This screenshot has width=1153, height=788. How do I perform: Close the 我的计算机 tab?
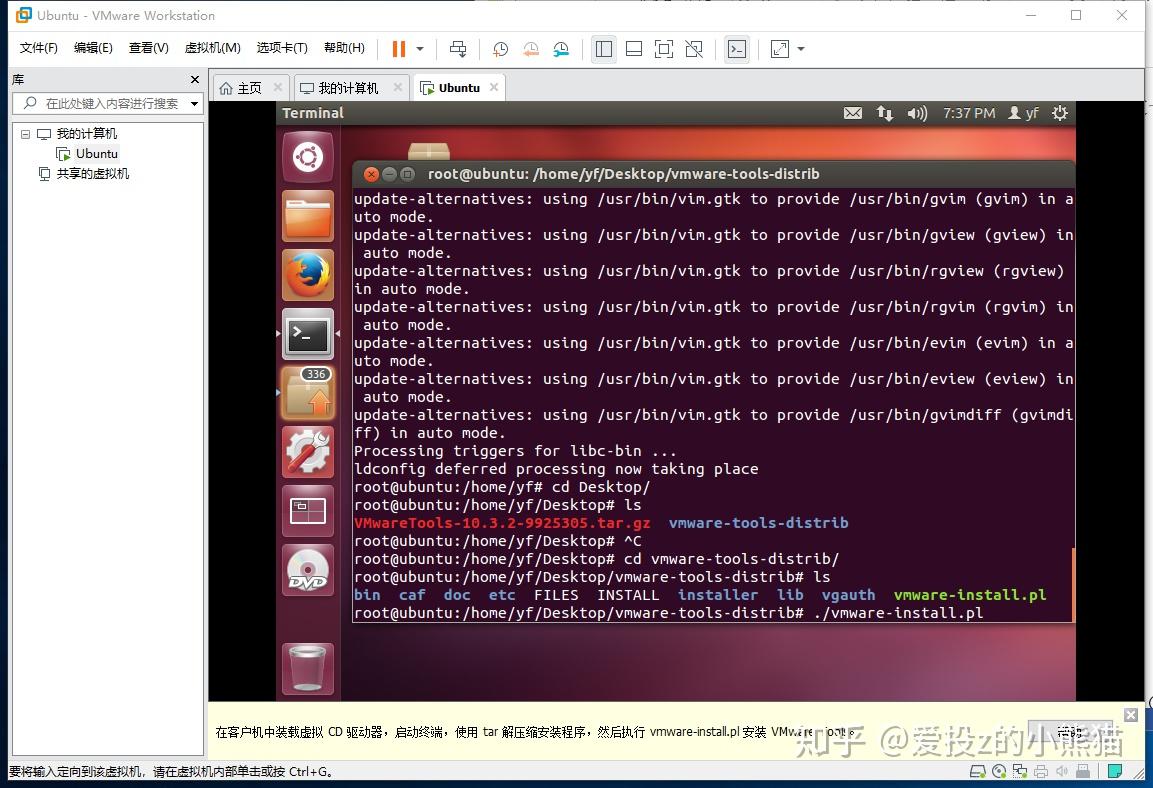click(397, 87)
